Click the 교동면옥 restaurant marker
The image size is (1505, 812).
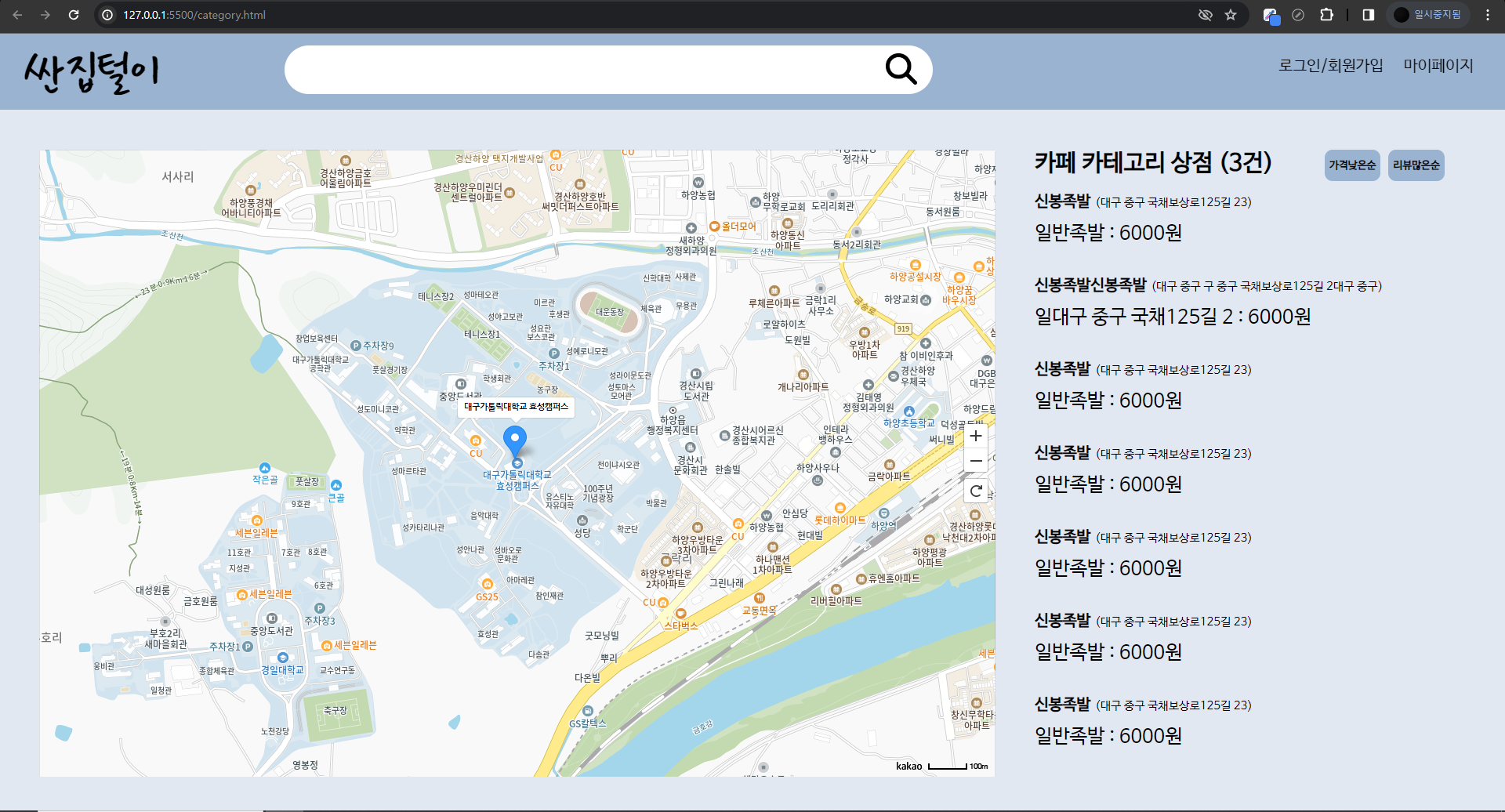click(x=760, y=598)
